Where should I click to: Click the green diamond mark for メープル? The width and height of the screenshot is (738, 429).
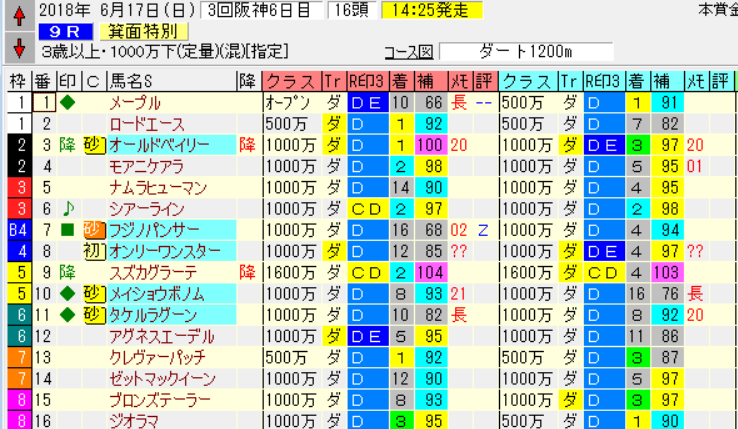pos(68,102)
